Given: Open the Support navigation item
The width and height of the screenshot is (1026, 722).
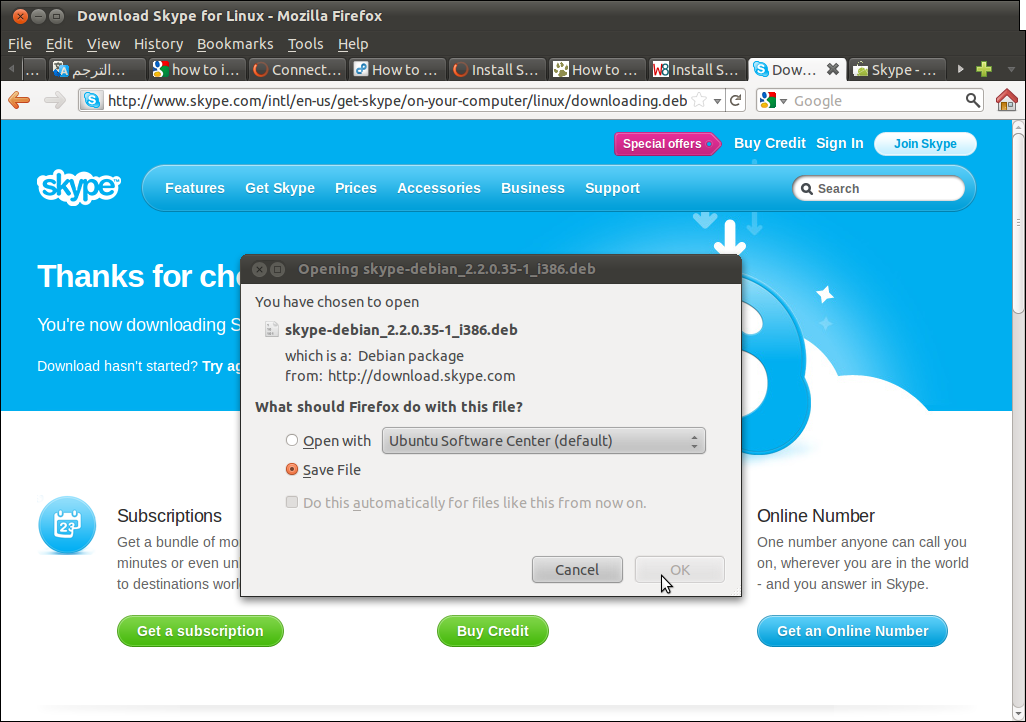Looking at the screenshot, I should pos(612,188).
